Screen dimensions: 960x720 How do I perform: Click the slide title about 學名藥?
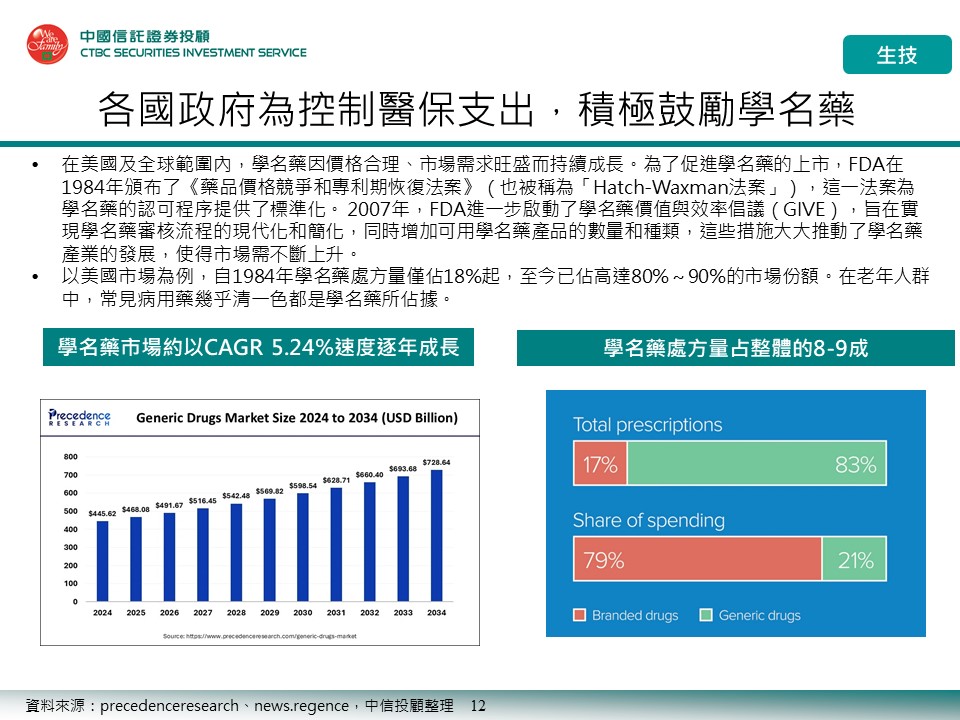477,110
